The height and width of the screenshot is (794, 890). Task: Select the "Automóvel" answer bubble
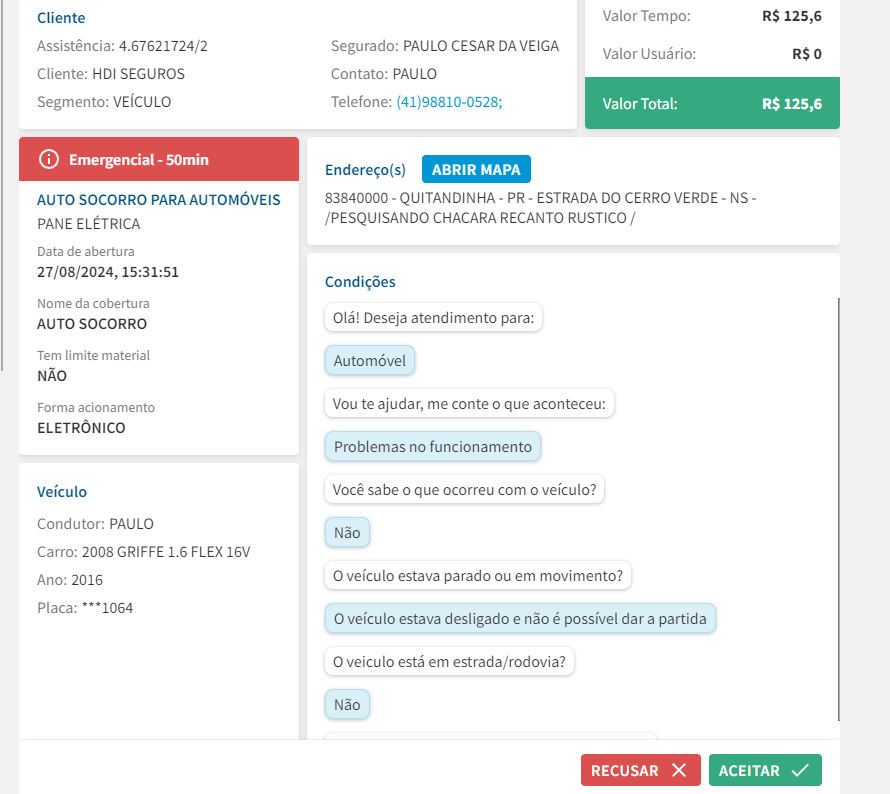(369, 361)
